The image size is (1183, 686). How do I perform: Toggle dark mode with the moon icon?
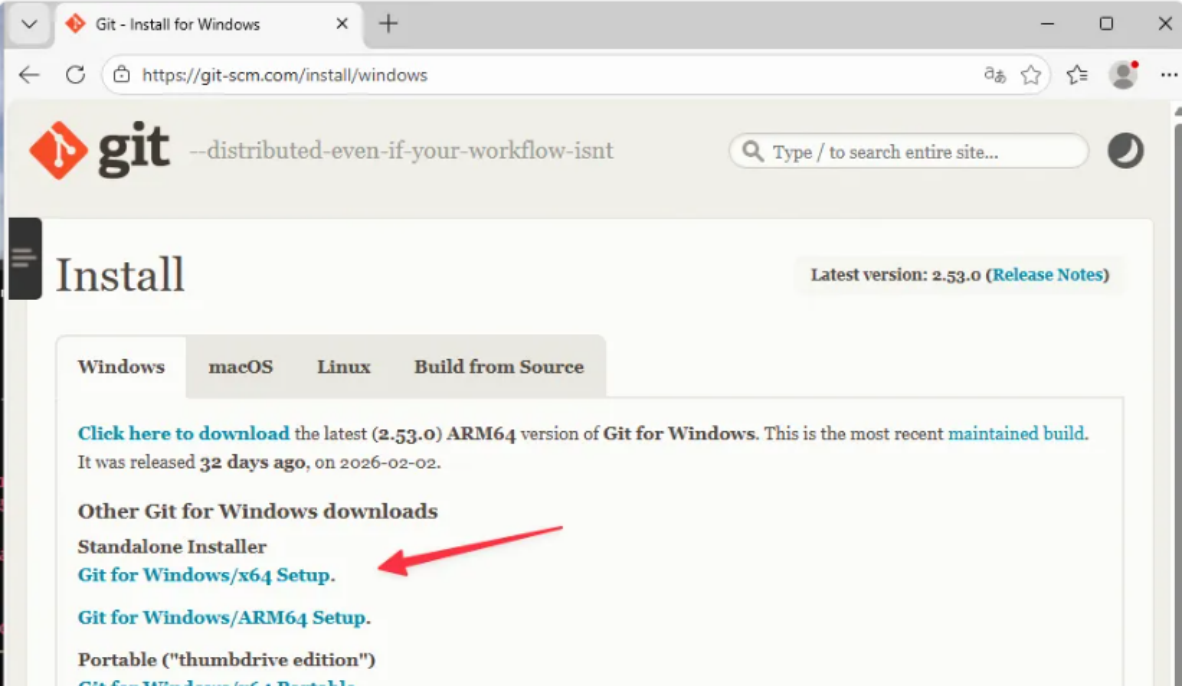[x=1125, y=151]
